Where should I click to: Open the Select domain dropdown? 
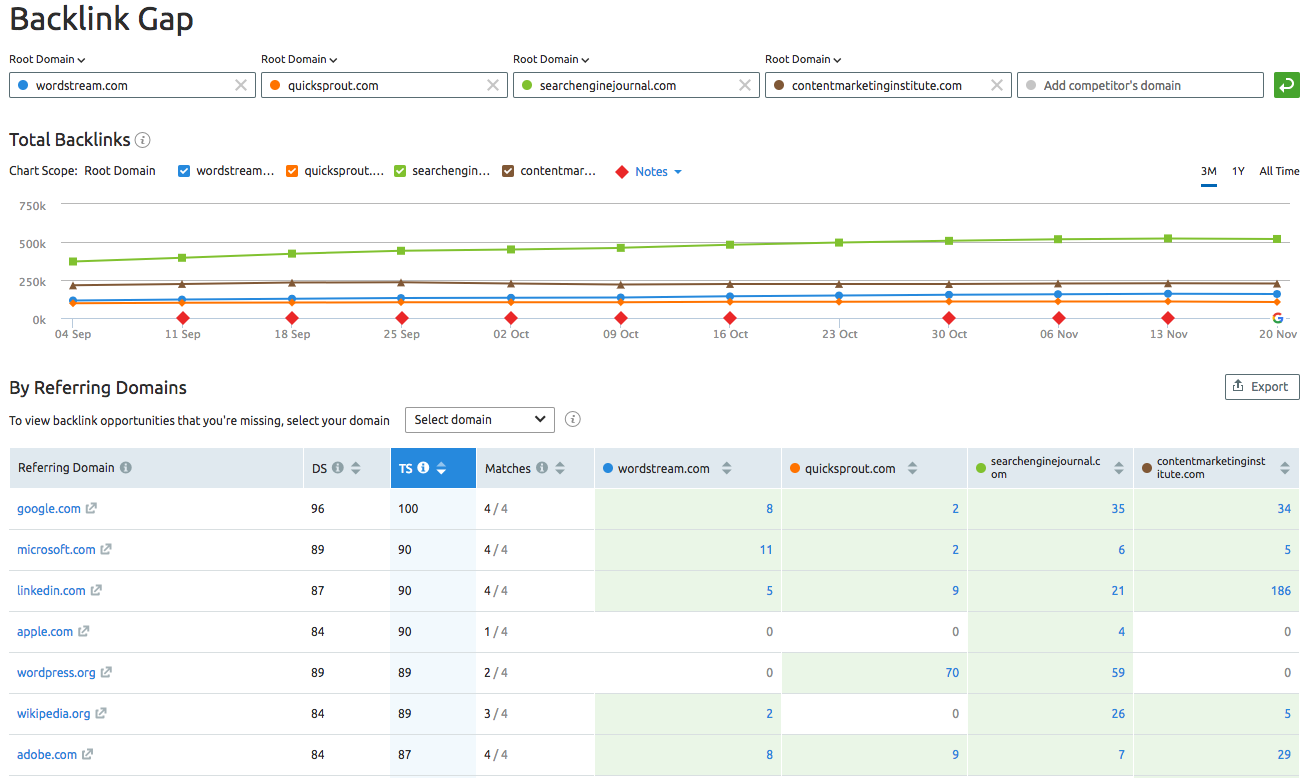pyautogui.click(x=480, y=419)
